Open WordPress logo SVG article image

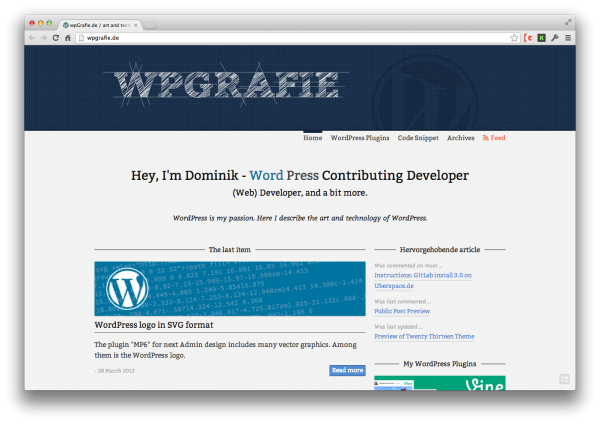click(230, 289)
